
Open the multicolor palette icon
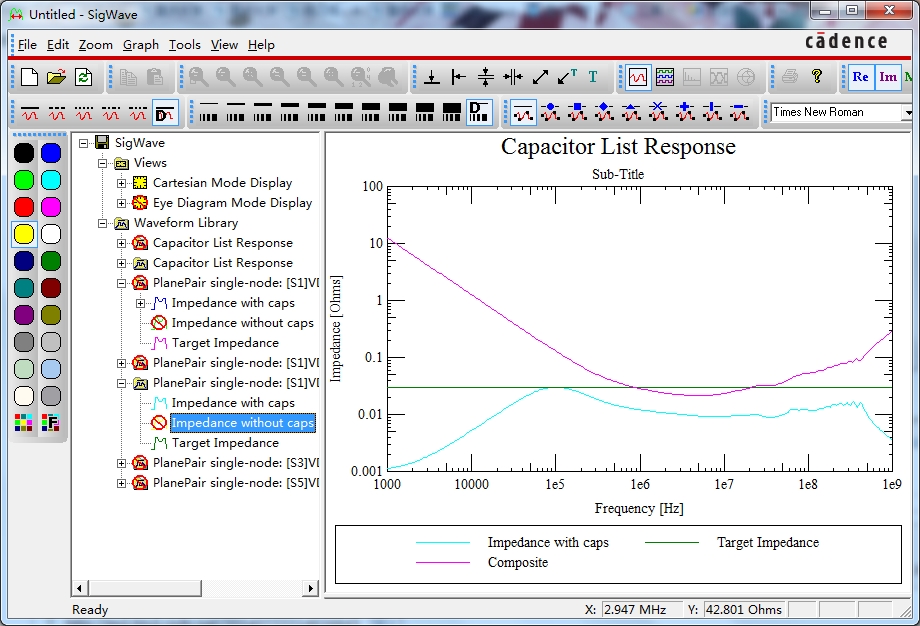(x=24, y=422)
